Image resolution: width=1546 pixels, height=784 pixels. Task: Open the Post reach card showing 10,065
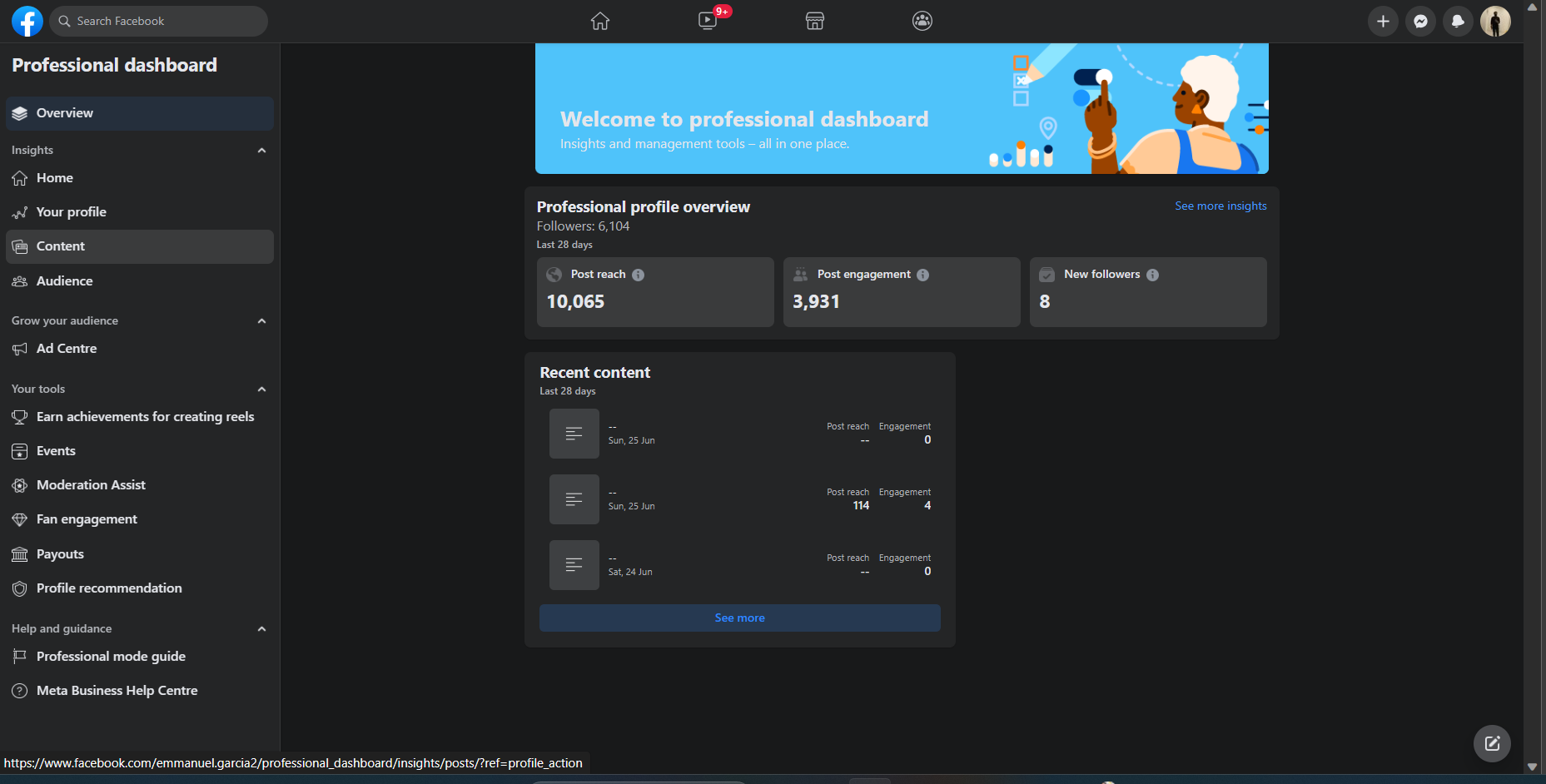[x=655, y=292]
